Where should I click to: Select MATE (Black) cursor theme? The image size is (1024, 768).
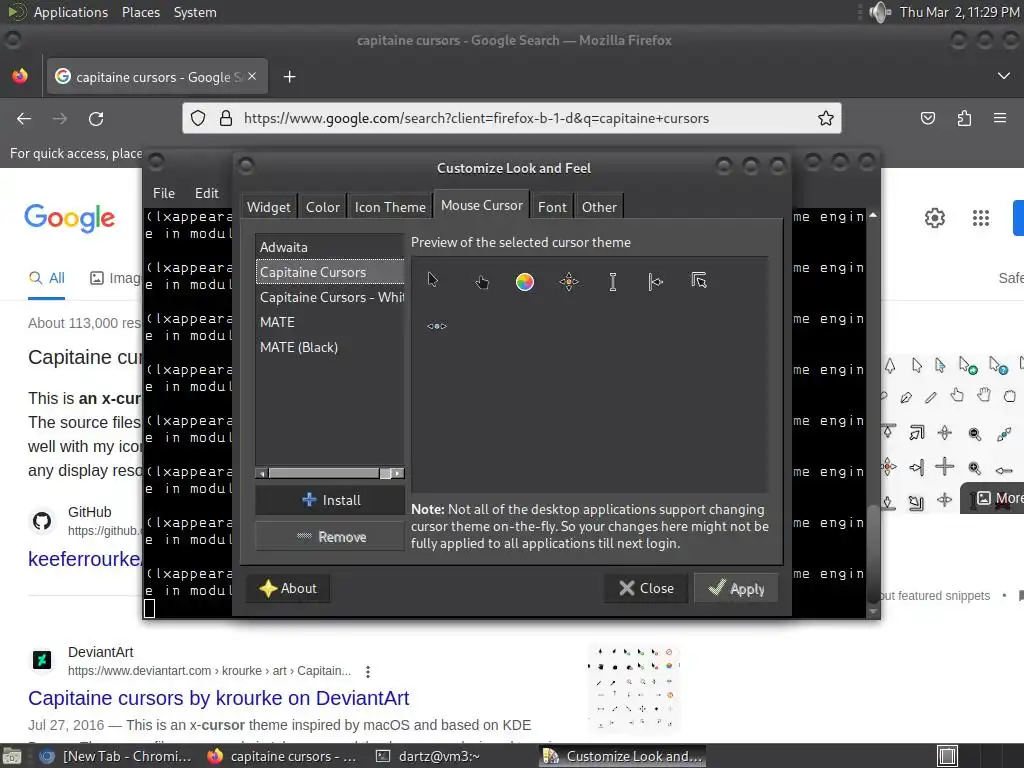(x=330, y=347)
